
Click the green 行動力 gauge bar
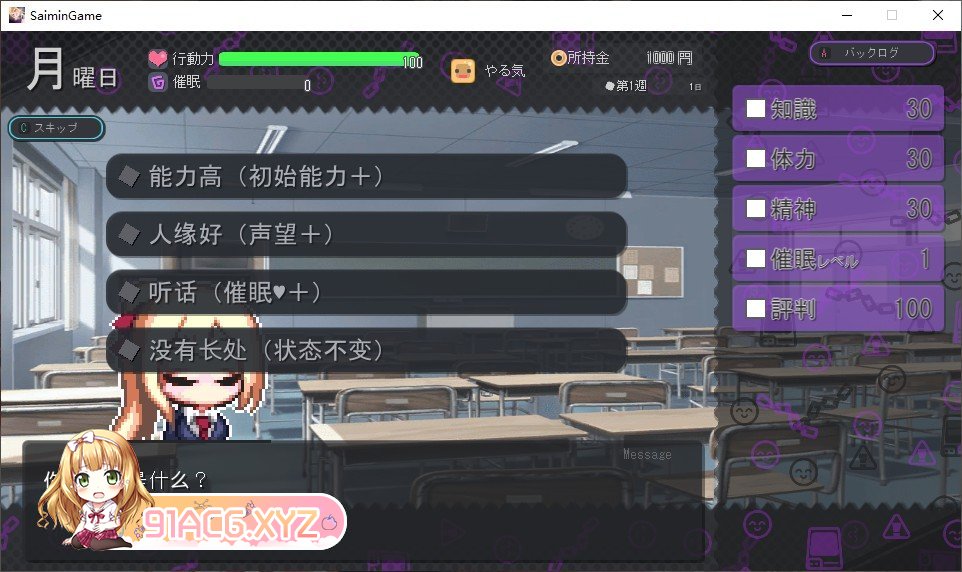319,59
